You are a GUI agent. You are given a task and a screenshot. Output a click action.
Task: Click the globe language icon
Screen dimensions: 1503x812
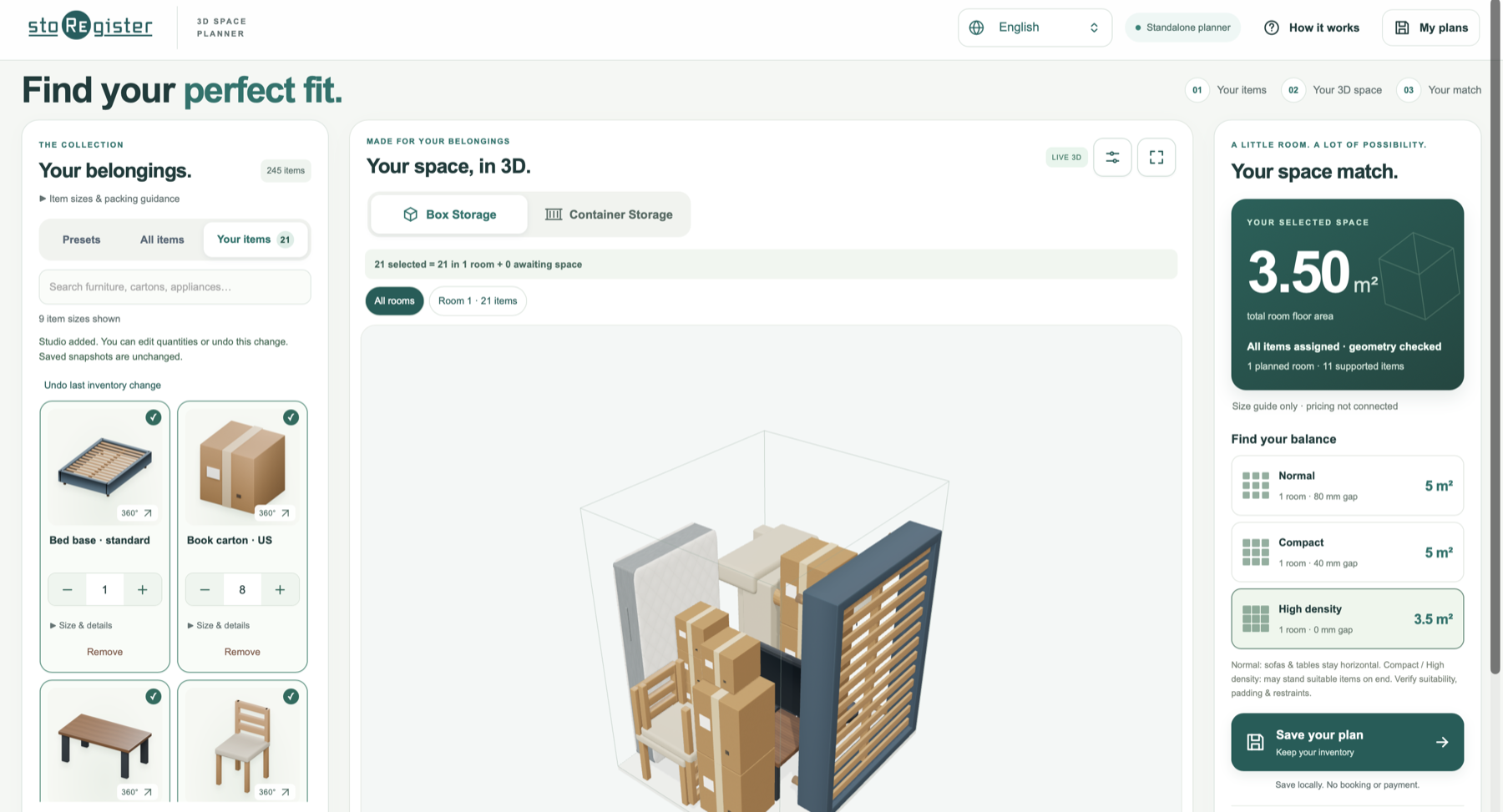point(976,28)
